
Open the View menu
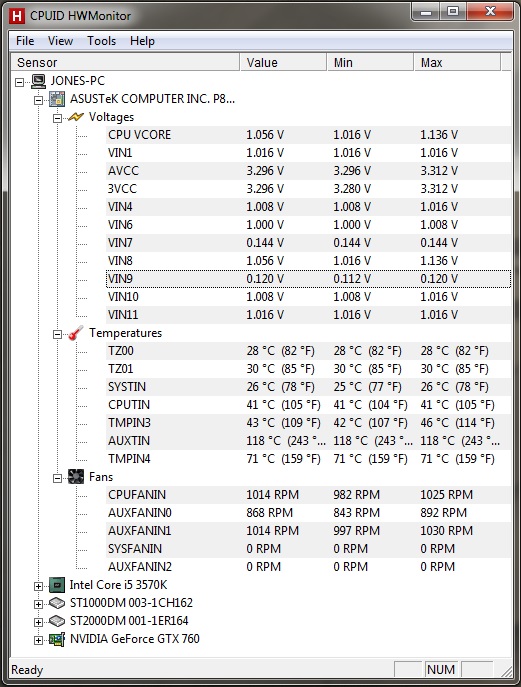60,41
